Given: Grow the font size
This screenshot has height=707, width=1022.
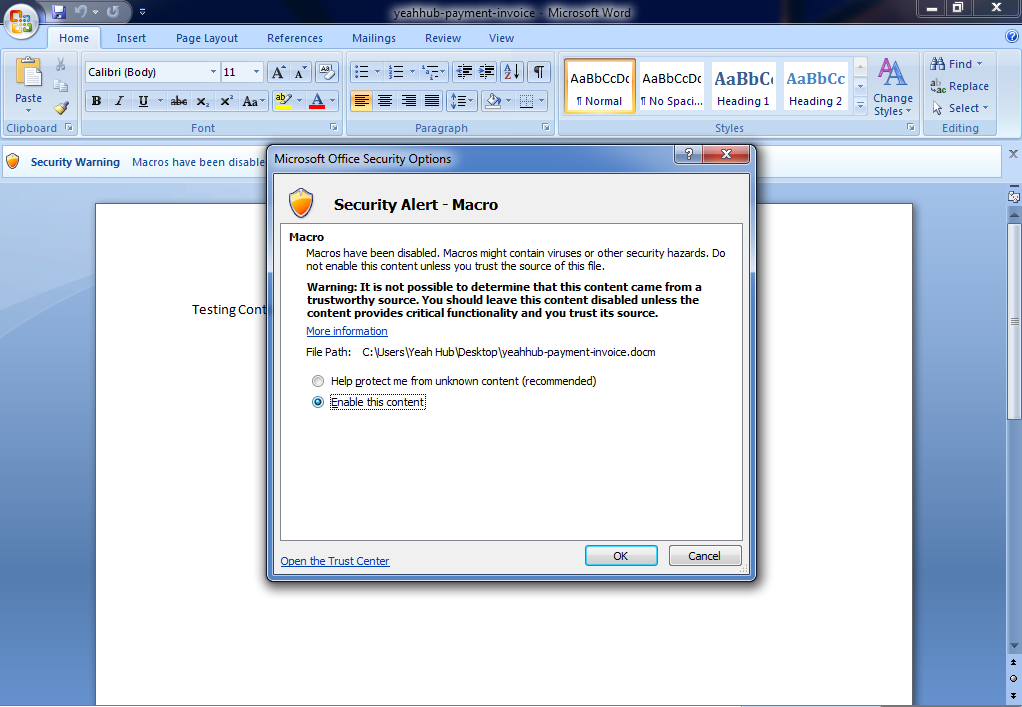Looking at the screenshot, I should point(278,72).
